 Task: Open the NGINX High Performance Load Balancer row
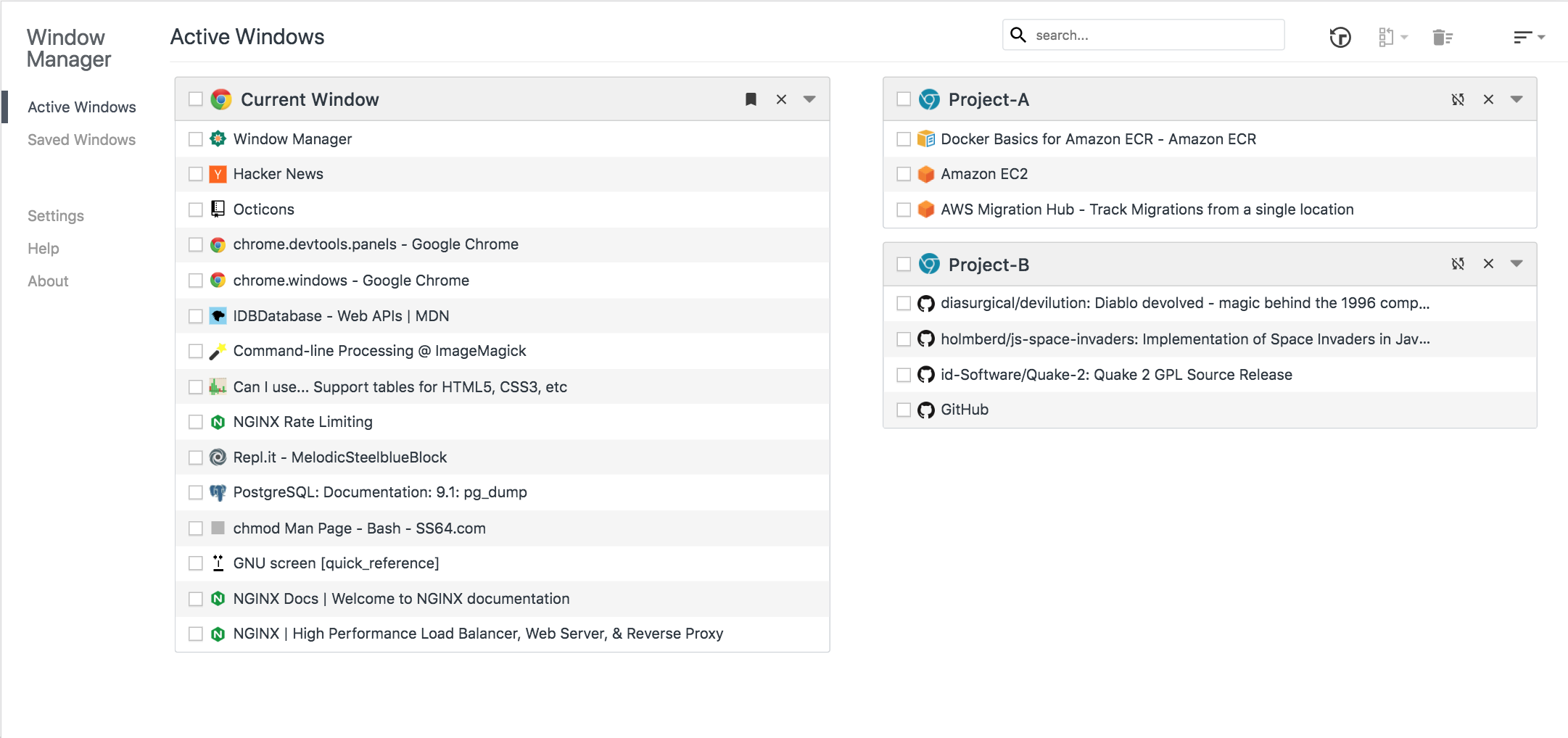tap(502, 634)
